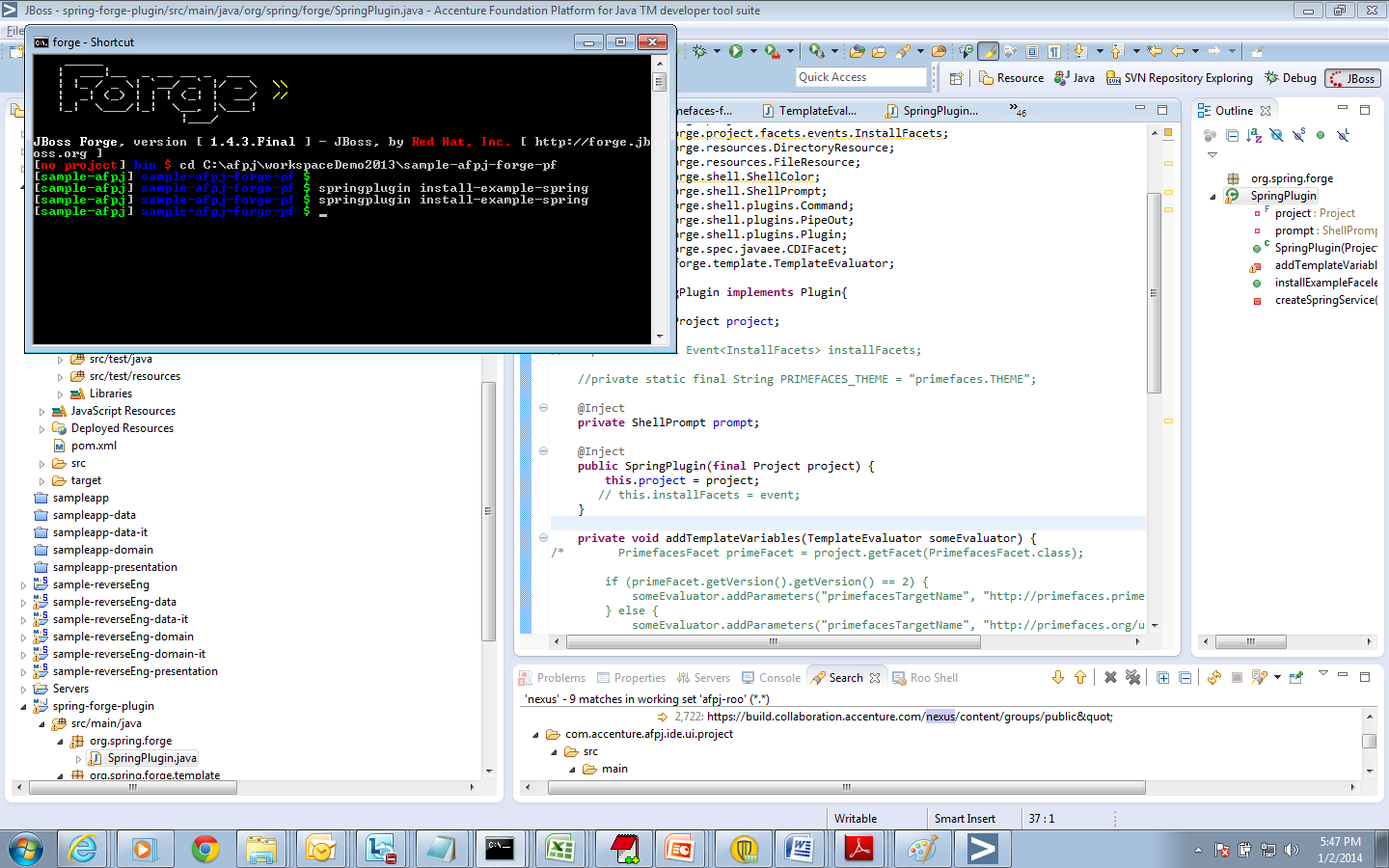
Task: Toggle Show Whitespace Characters pilcrow icon
Action: point(1054,51)
